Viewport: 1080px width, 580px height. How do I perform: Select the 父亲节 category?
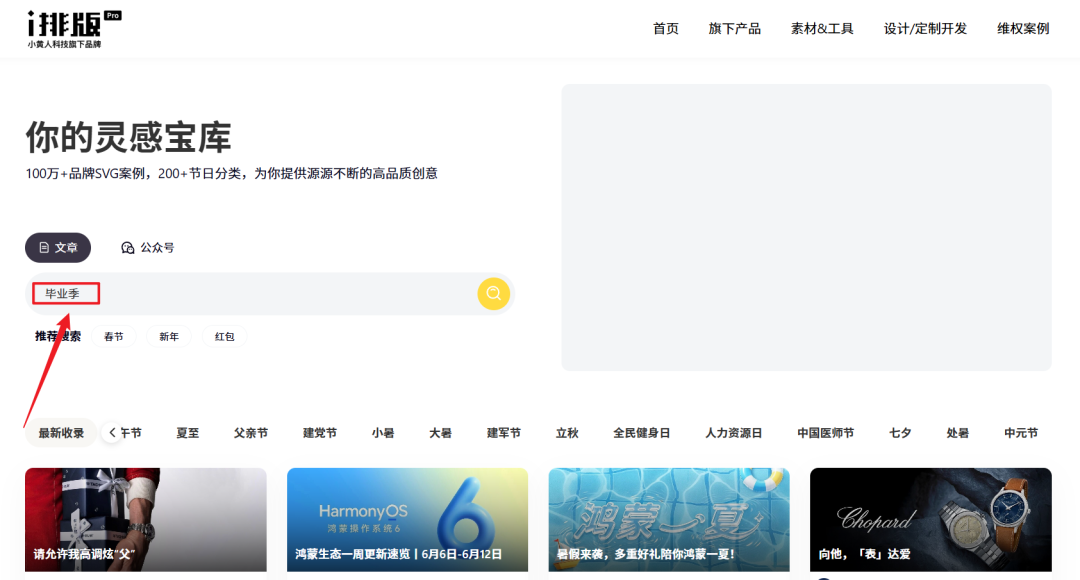(x=250, y=433)
